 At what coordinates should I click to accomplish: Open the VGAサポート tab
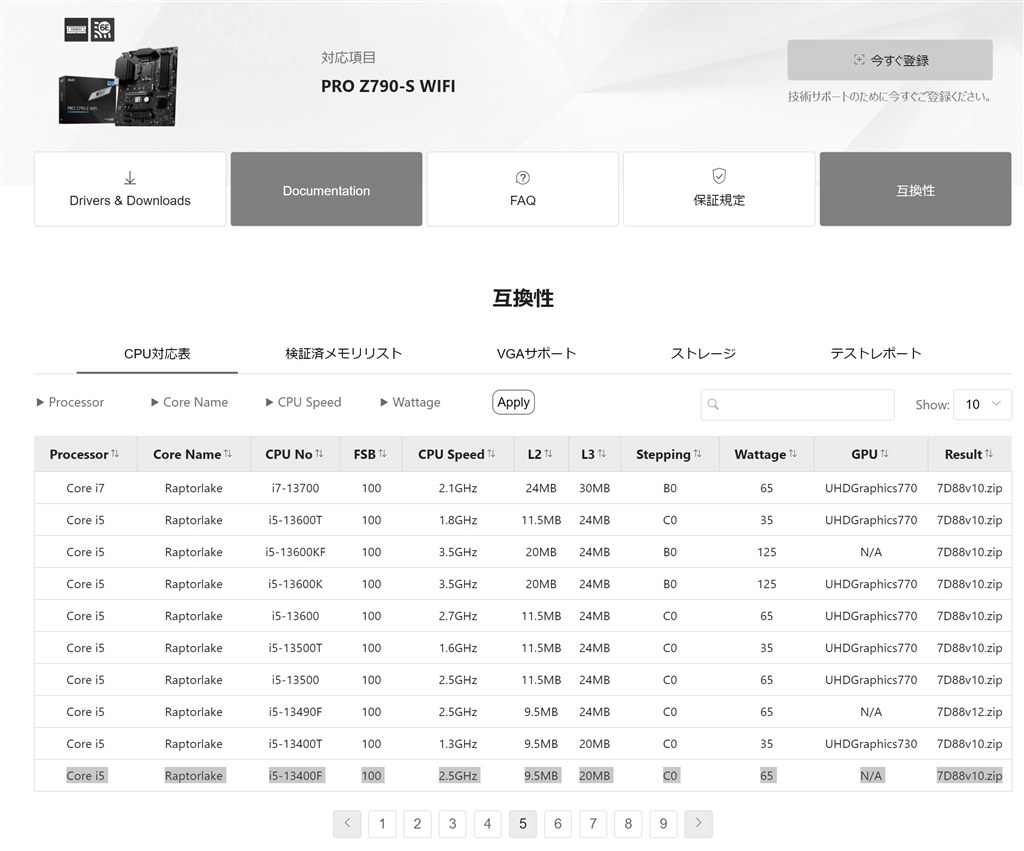click(536, 353)
